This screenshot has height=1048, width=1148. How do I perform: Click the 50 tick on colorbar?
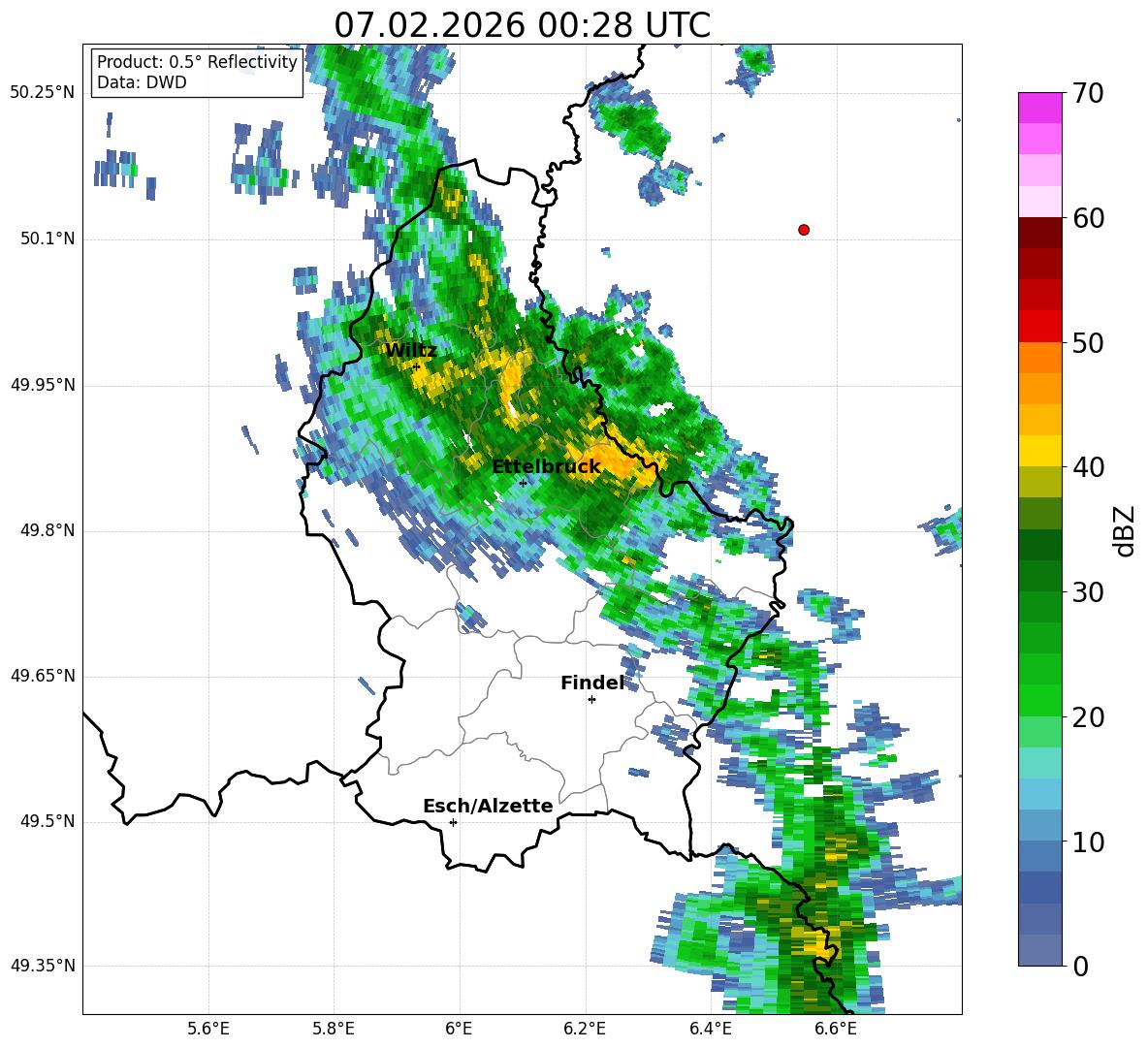(x=1088, y=342)
